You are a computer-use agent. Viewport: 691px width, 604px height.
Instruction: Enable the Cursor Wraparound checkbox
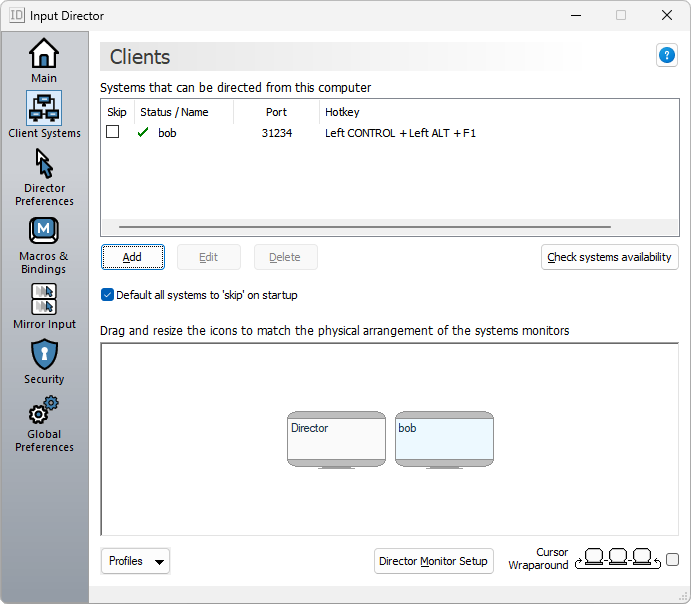click(672, 560)
